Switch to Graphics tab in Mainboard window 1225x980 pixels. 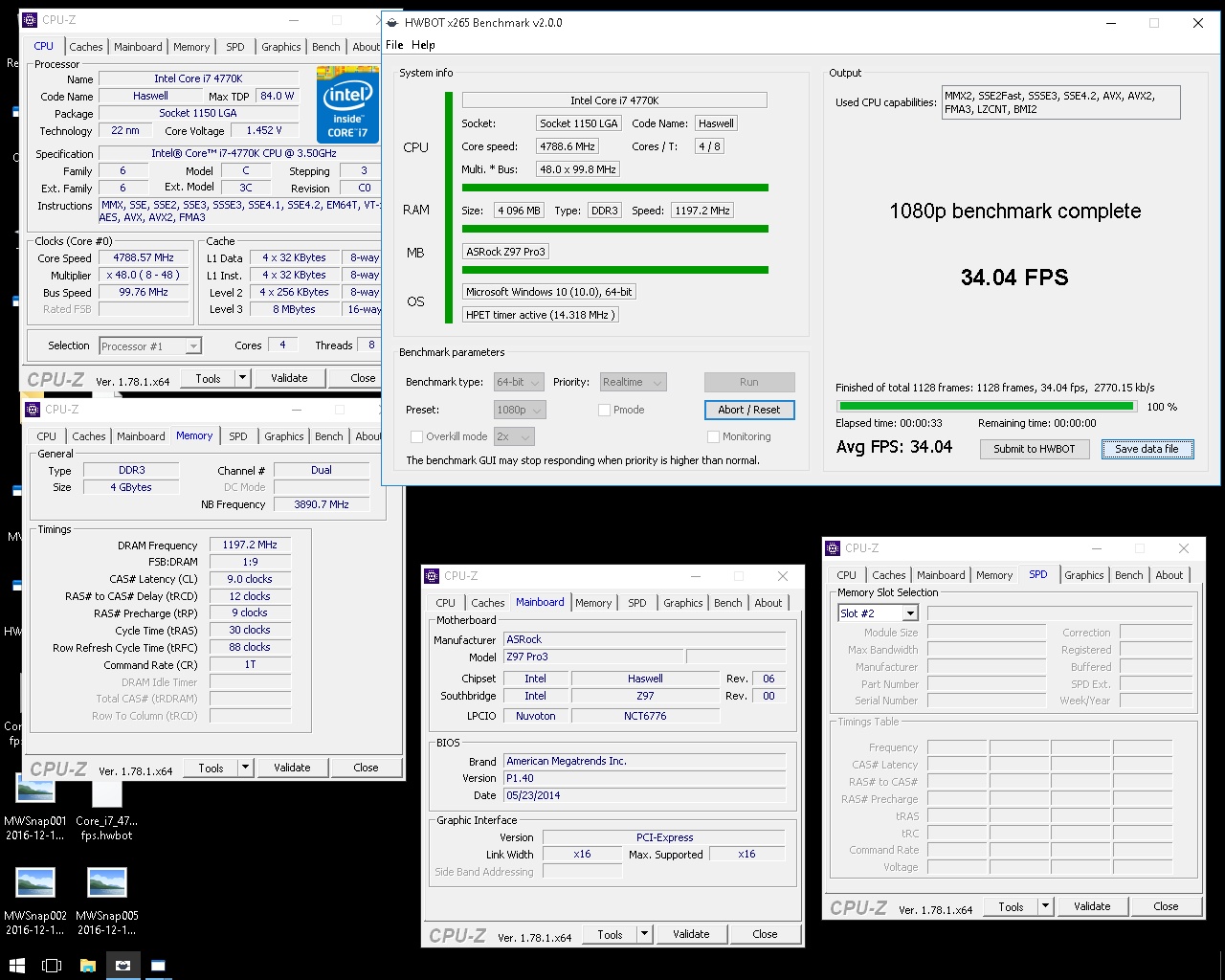point(683,603)
